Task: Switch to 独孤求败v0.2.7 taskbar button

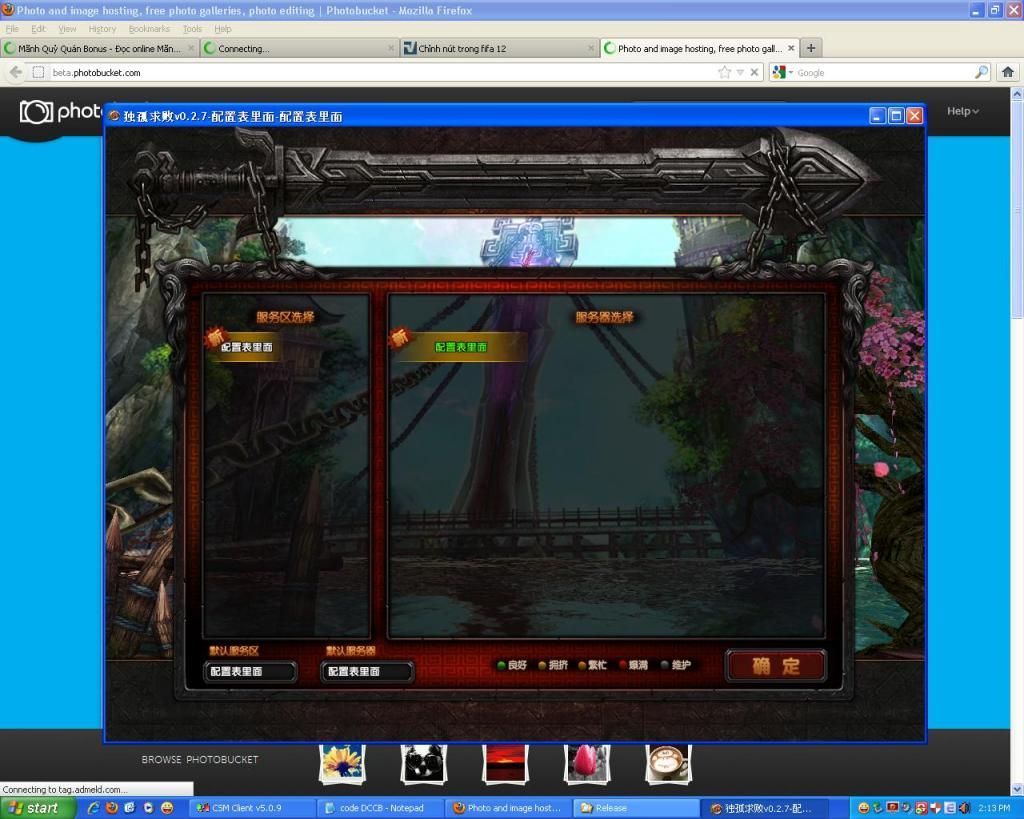Action: (767, 808)
